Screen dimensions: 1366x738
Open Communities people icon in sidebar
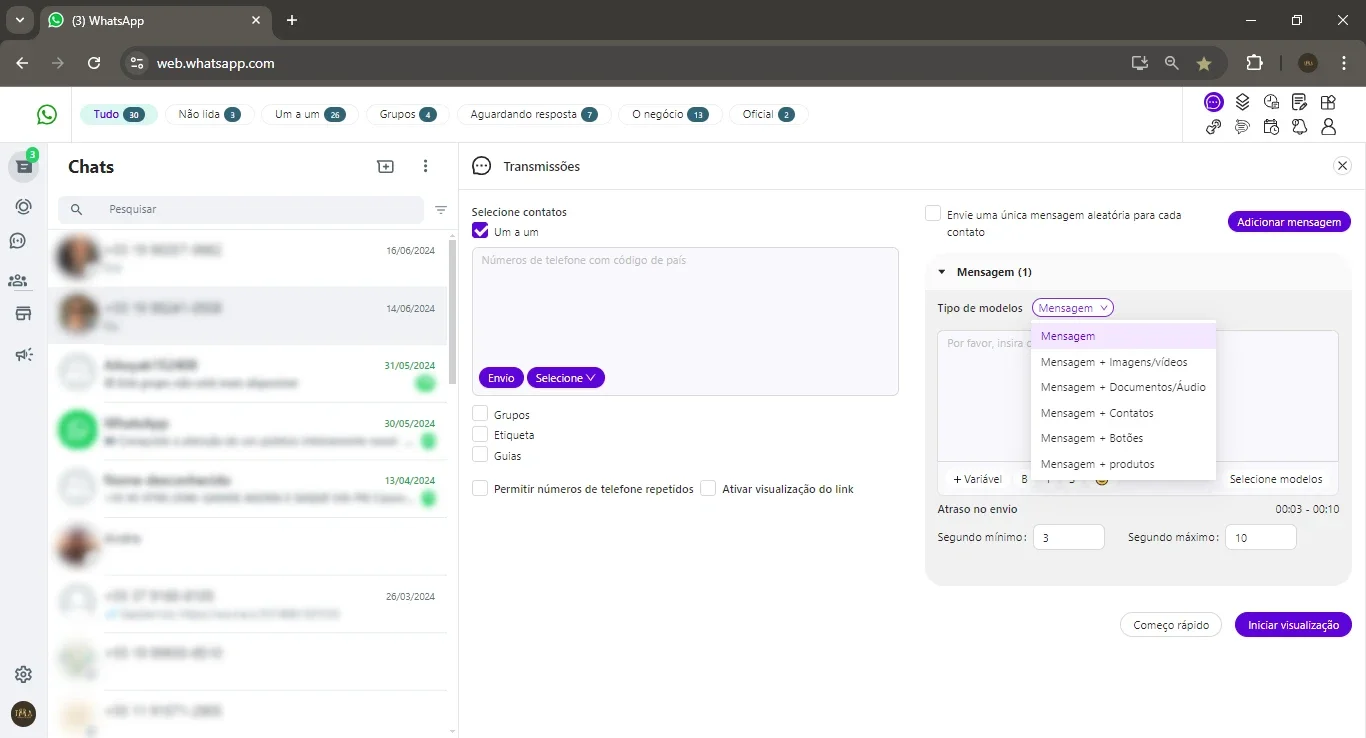click(x=18, y=281)
